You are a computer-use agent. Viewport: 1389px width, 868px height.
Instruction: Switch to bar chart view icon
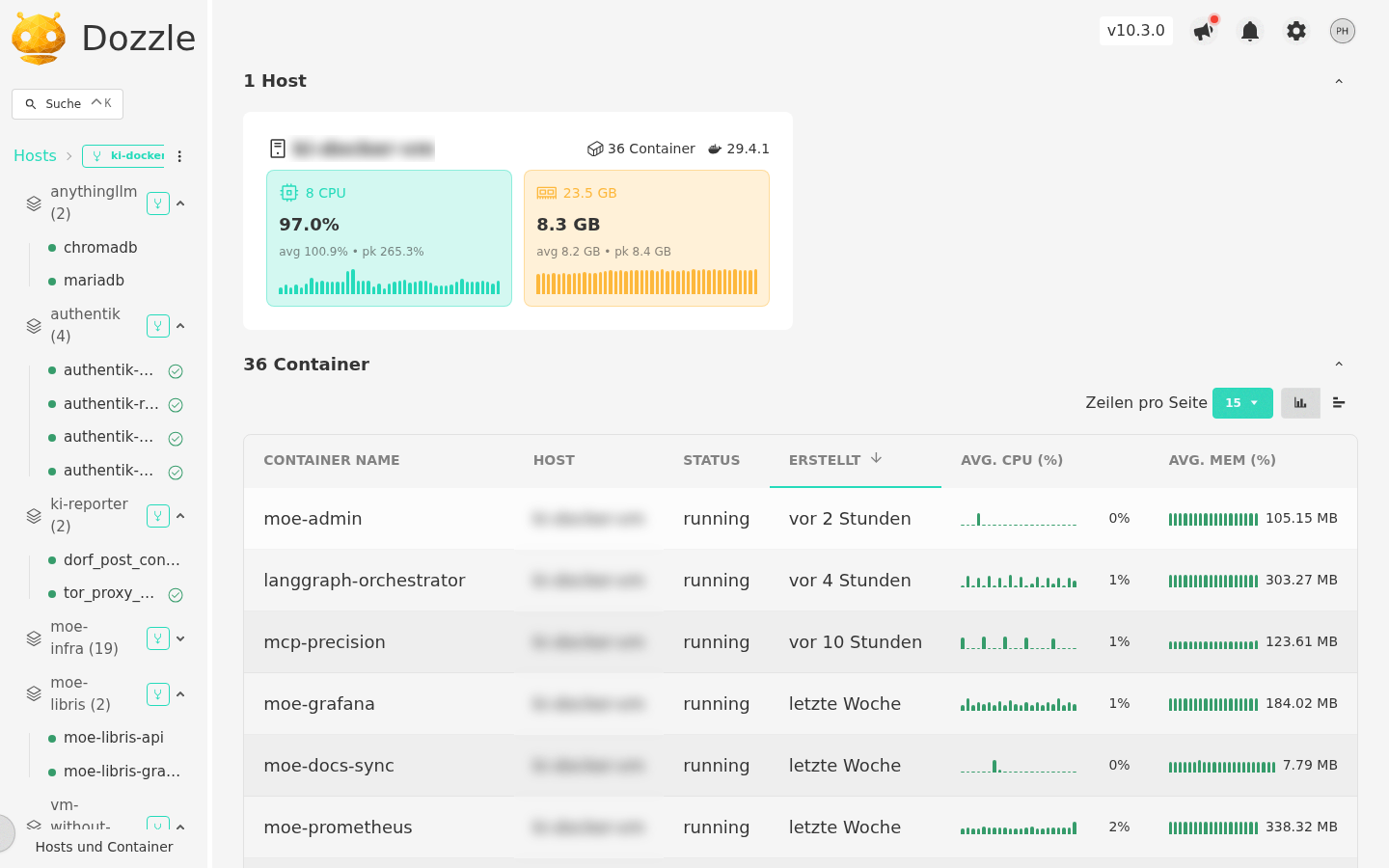[1300, 403]
